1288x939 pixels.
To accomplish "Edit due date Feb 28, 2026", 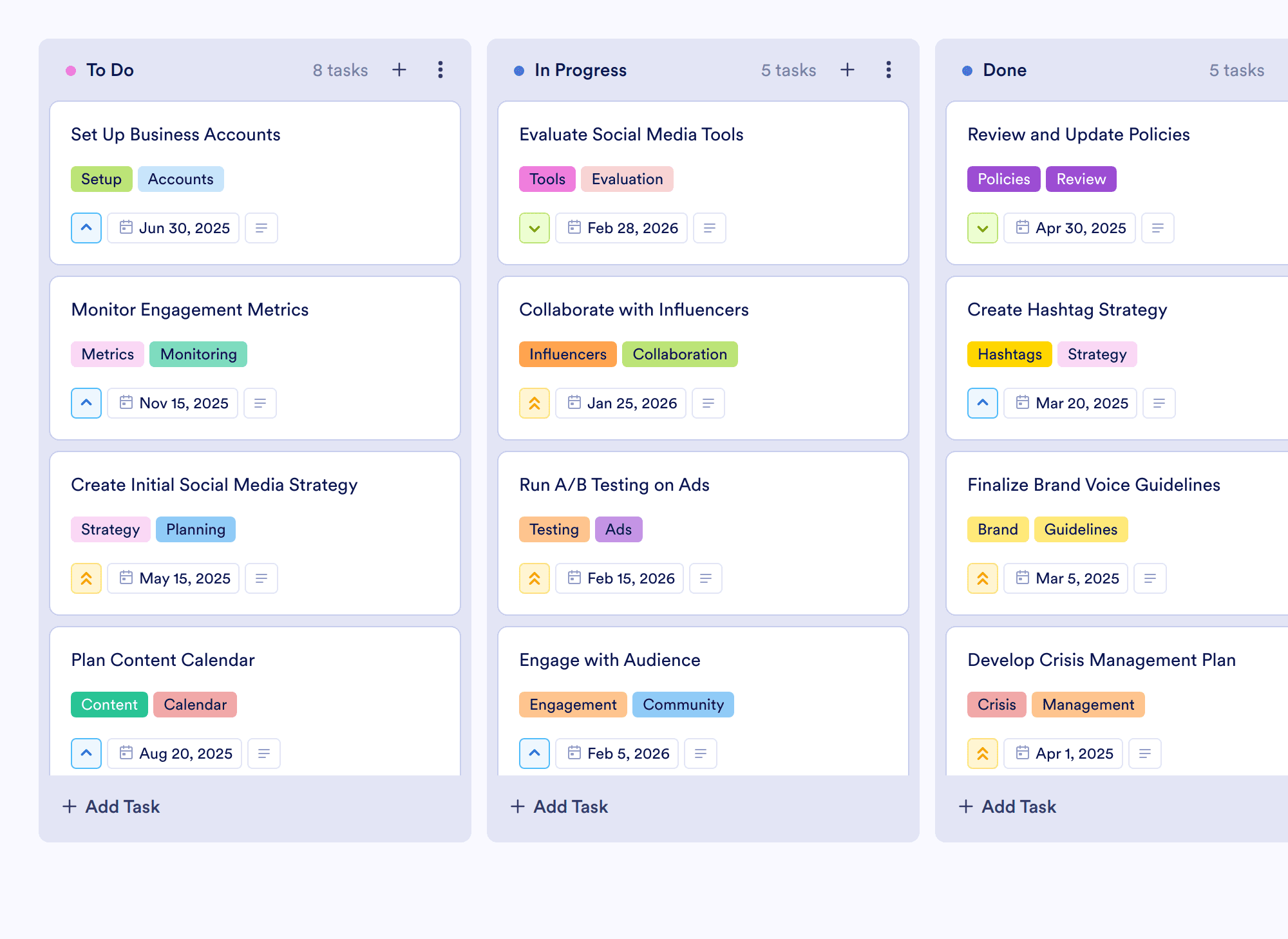I will click(621, 228).
